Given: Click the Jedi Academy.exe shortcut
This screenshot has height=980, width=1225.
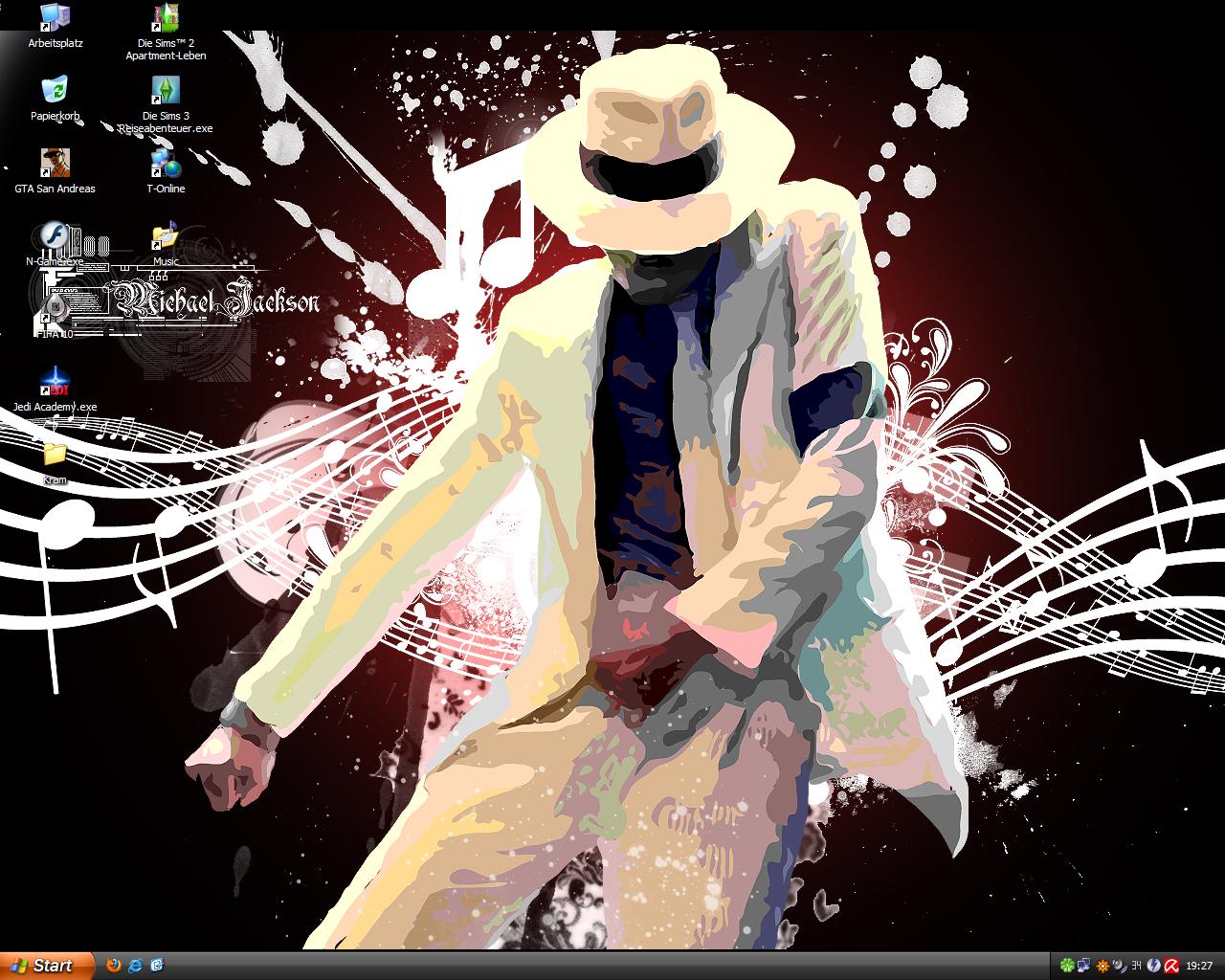Looking at the screenshot, I should pos(56,382).
